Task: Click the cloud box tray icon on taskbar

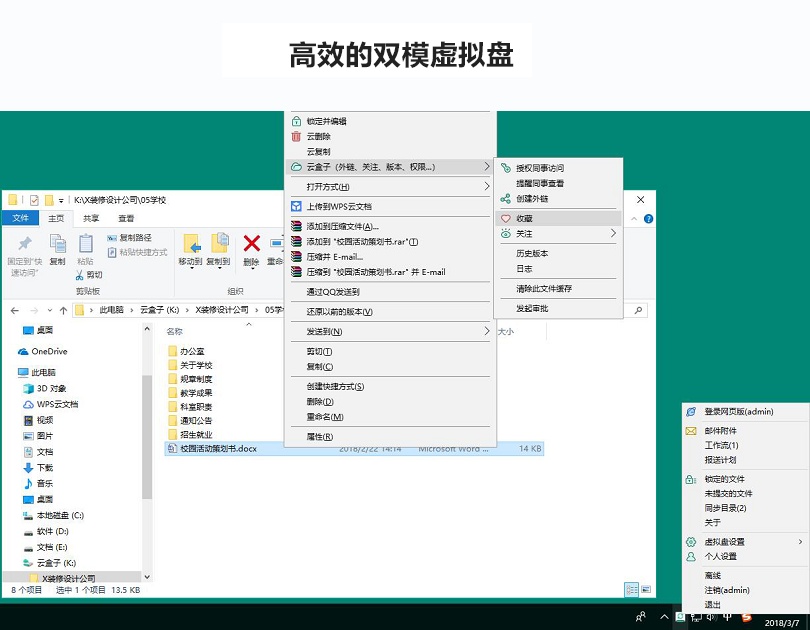Action: click(680, 617)
